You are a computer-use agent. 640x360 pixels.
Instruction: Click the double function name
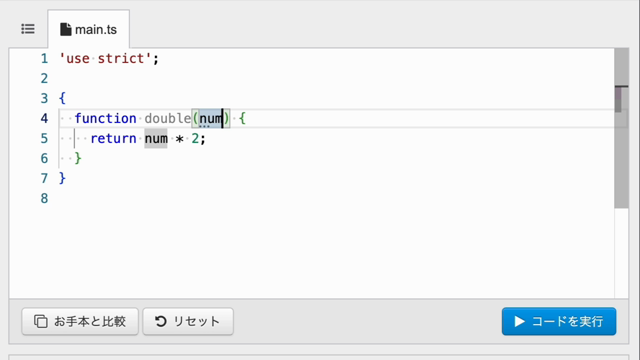click(x=167, y=118)
